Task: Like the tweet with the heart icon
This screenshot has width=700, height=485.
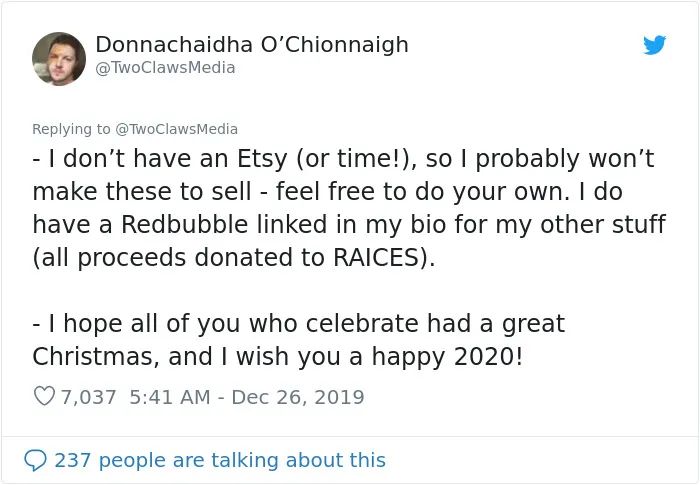Action: click(44, 396)
